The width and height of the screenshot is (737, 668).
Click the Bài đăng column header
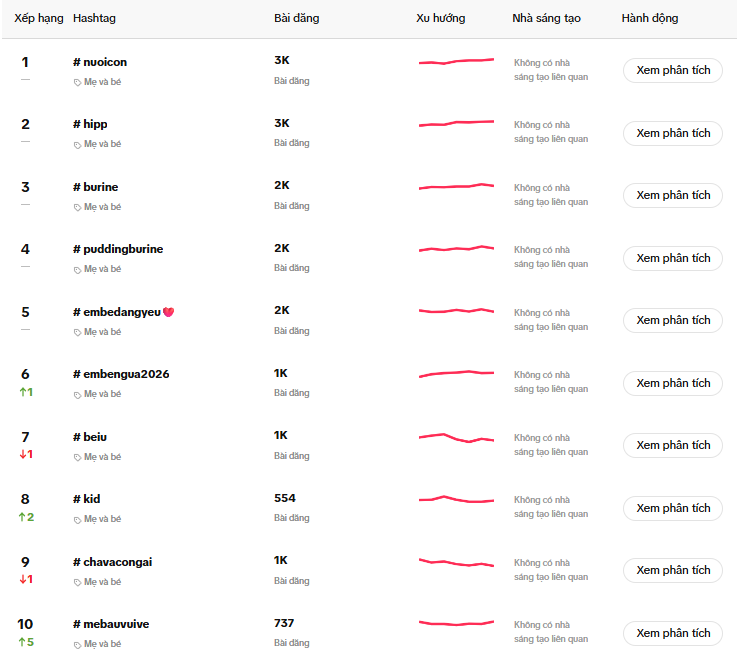click(297, 19)
